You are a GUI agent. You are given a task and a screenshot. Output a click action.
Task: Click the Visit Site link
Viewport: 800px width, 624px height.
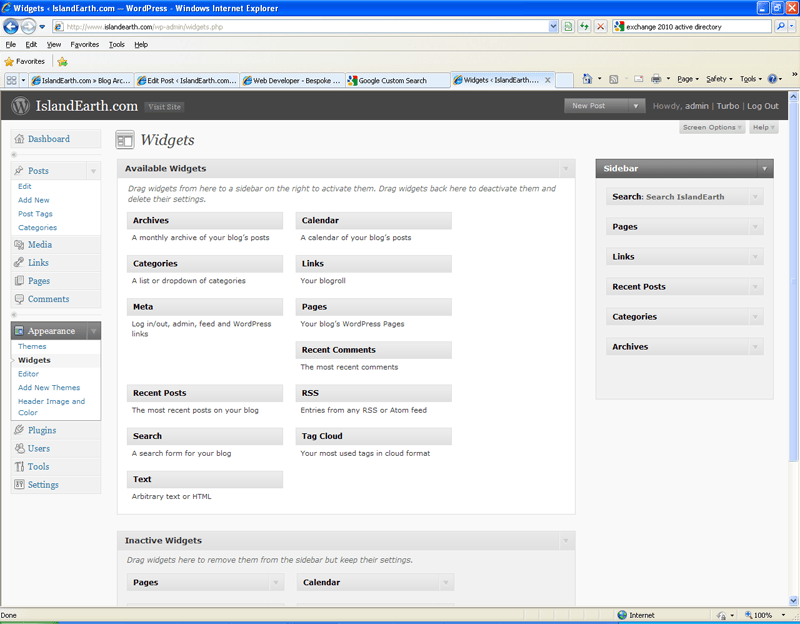click(164, 106)
